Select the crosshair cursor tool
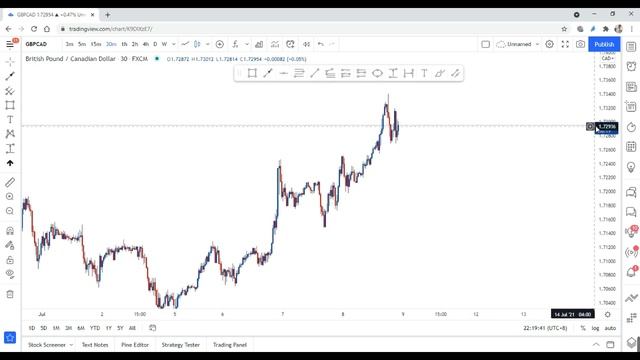This screenshot has height=360, width=640. 10,62
